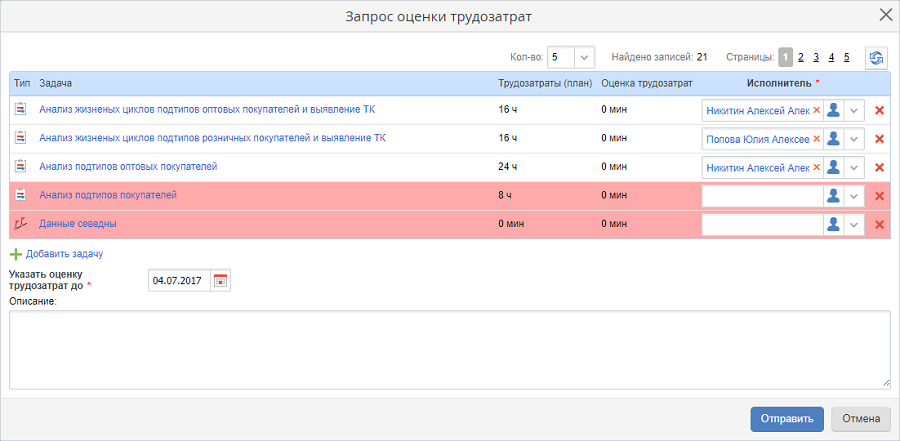Expand assignee dropdown in the first task row
The width and height of the screenshot is (900, 441).
coord(854,111)
